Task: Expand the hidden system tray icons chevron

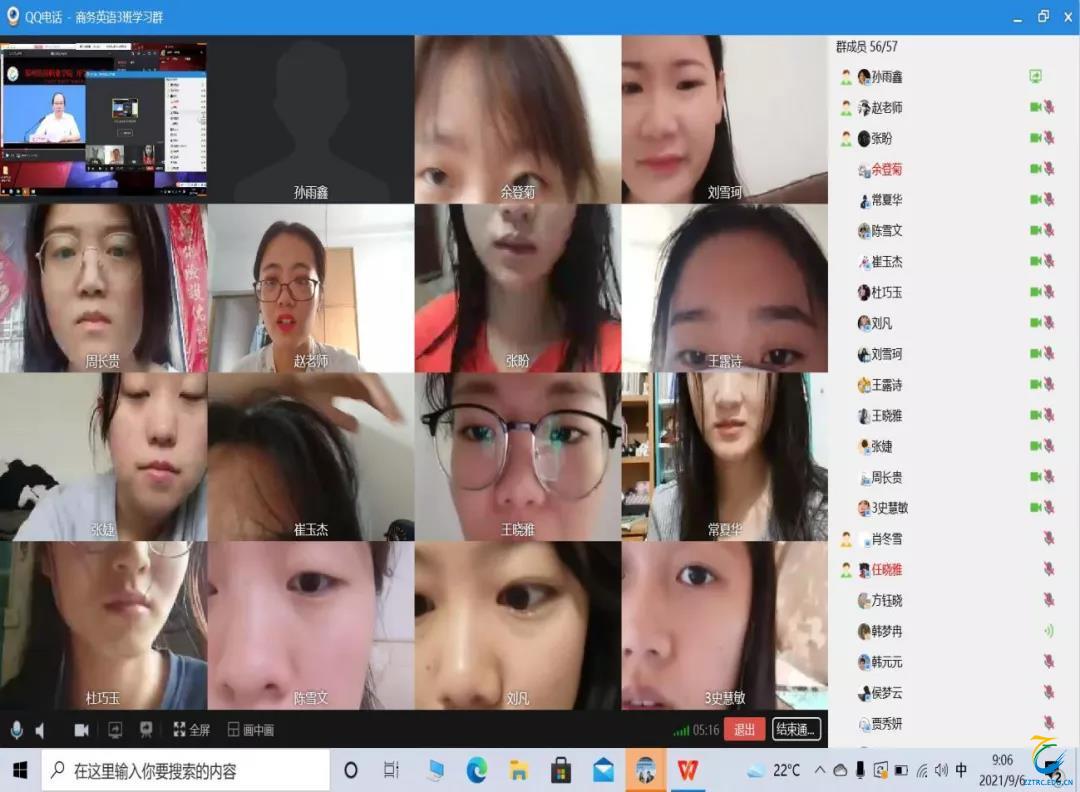Action: click(820, 771)
